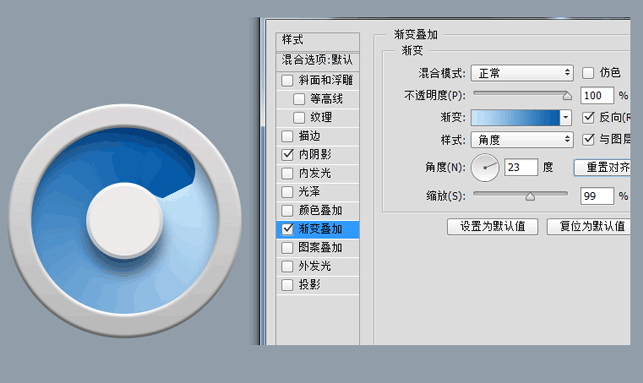Click the 复位为默认值 button
Screen dimensions: 643x383
point(589,226)
